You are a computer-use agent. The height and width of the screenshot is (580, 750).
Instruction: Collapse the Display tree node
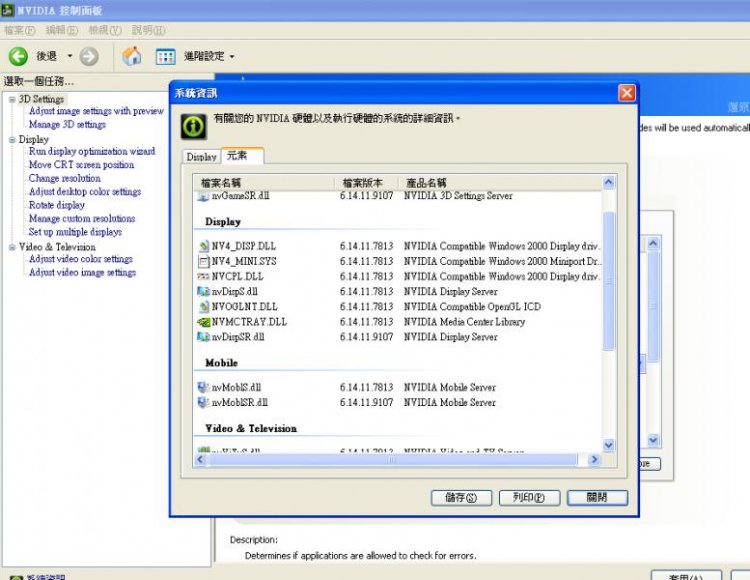12,140
